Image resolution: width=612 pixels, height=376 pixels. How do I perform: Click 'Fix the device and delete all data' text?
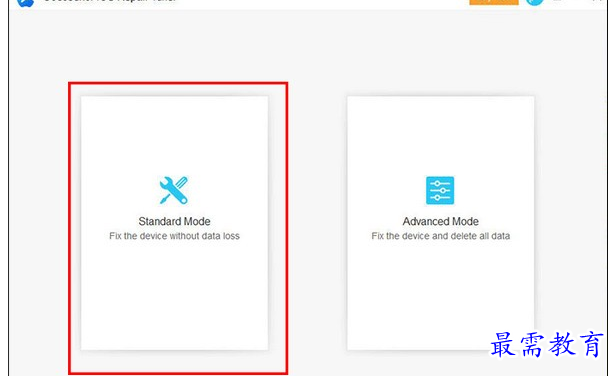441,236
